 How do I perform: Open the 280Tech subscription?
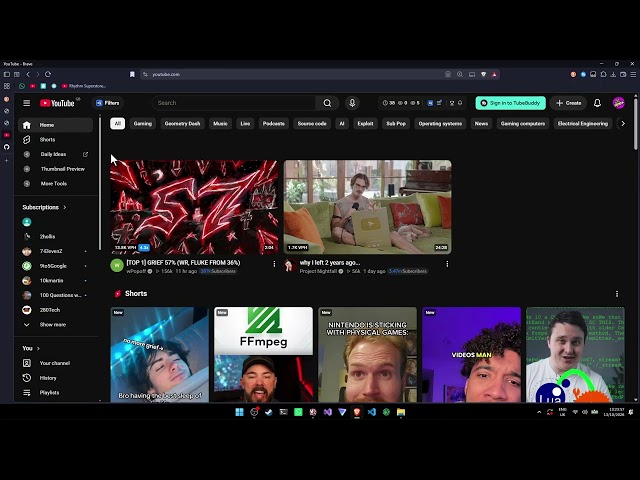point(56,310)
